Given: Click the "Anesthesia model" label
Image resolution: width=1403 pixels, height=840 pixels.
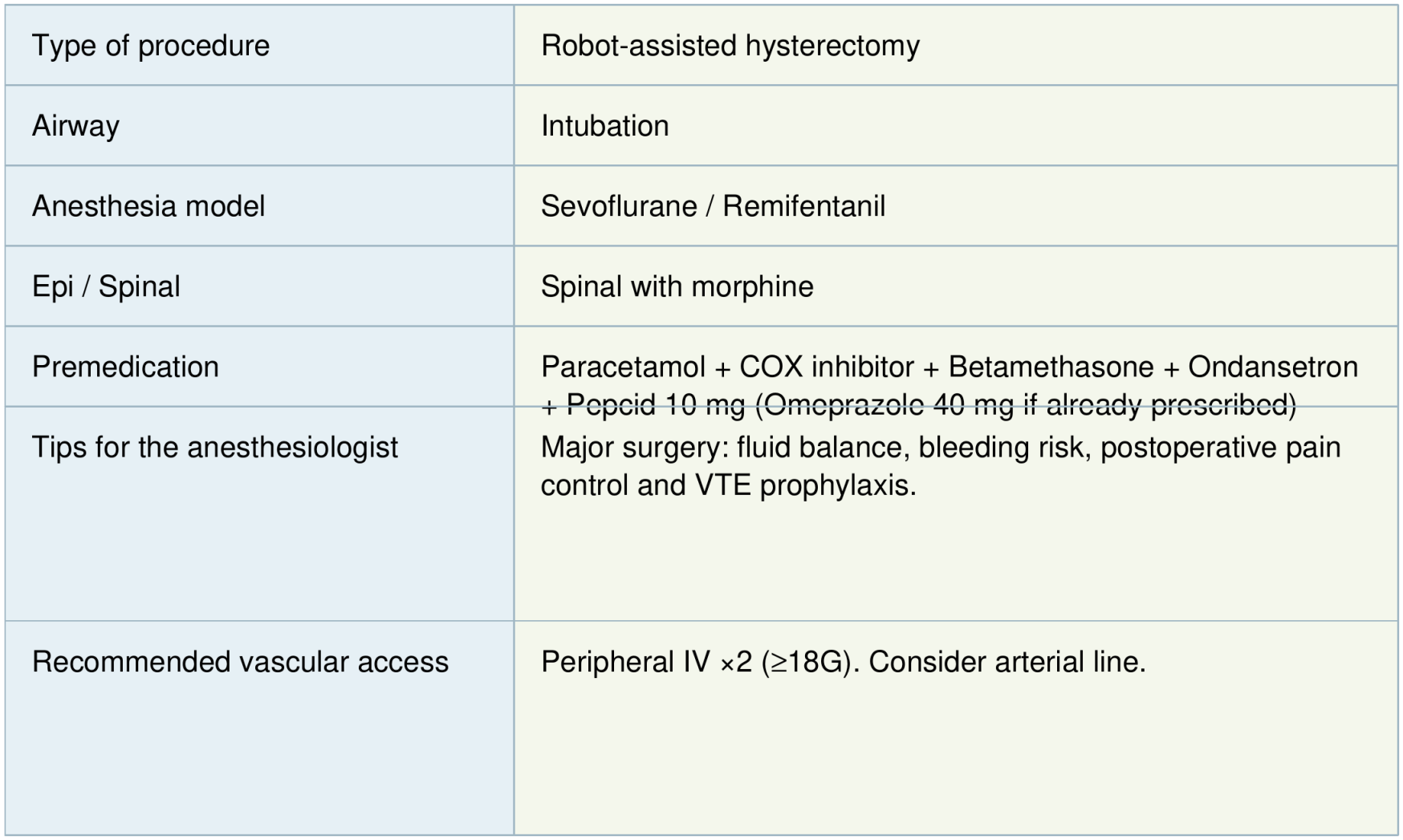Looking at the screenshot, I should [148, 206].
